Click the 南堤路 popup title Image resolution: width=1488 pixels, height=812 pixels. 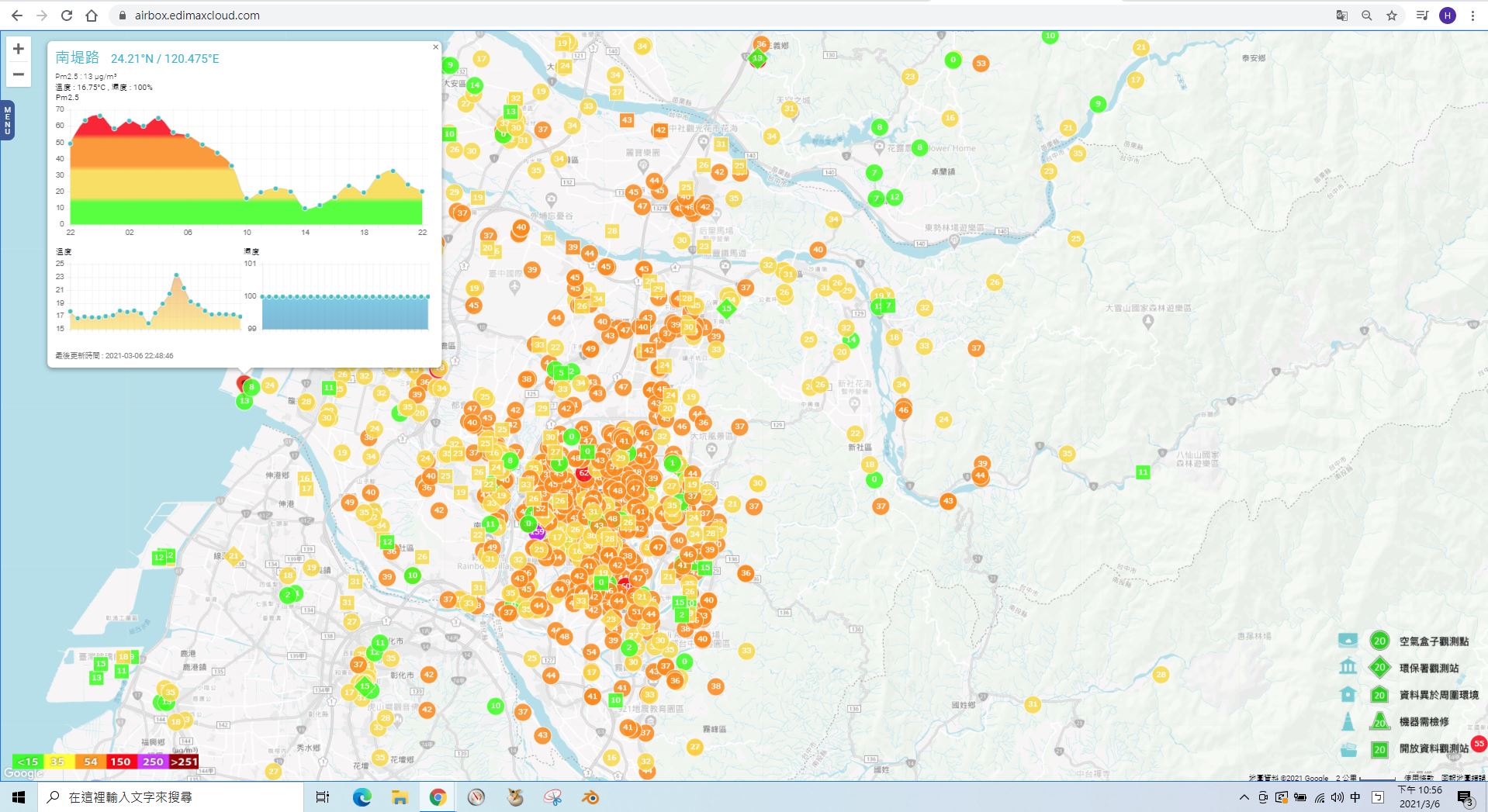click(78, 58)
